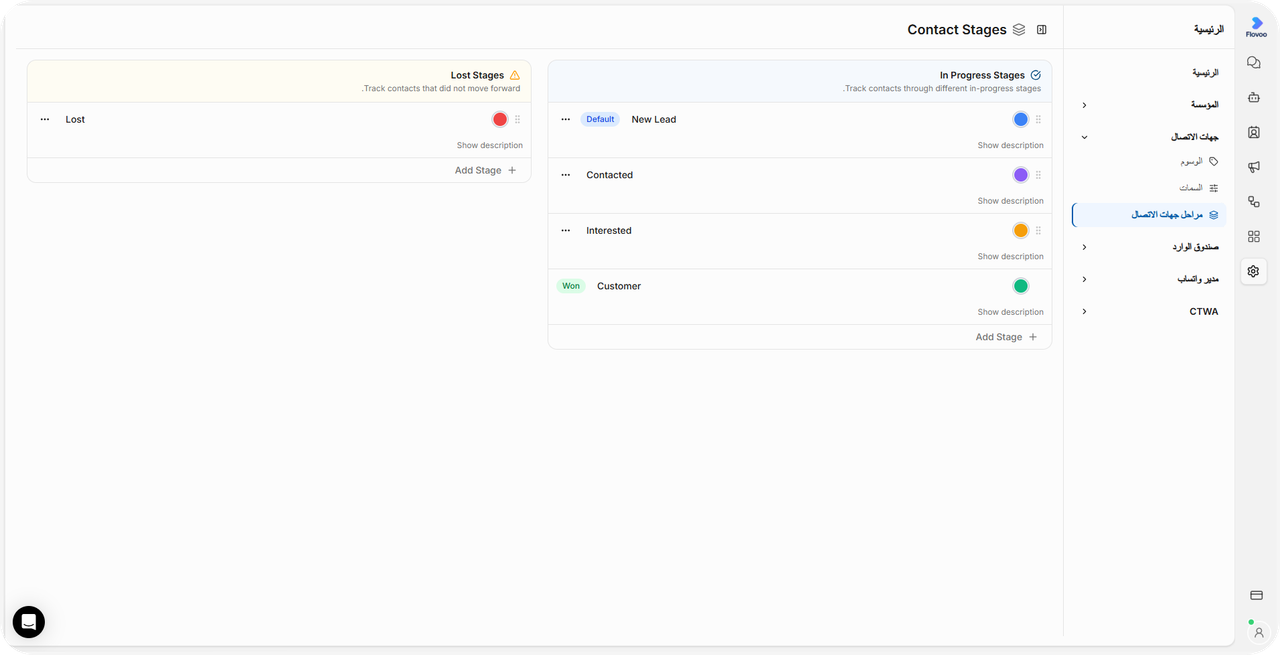Change the purple color of Contacted
This screenshot has height=655, width=1280.
(1021, 175)
